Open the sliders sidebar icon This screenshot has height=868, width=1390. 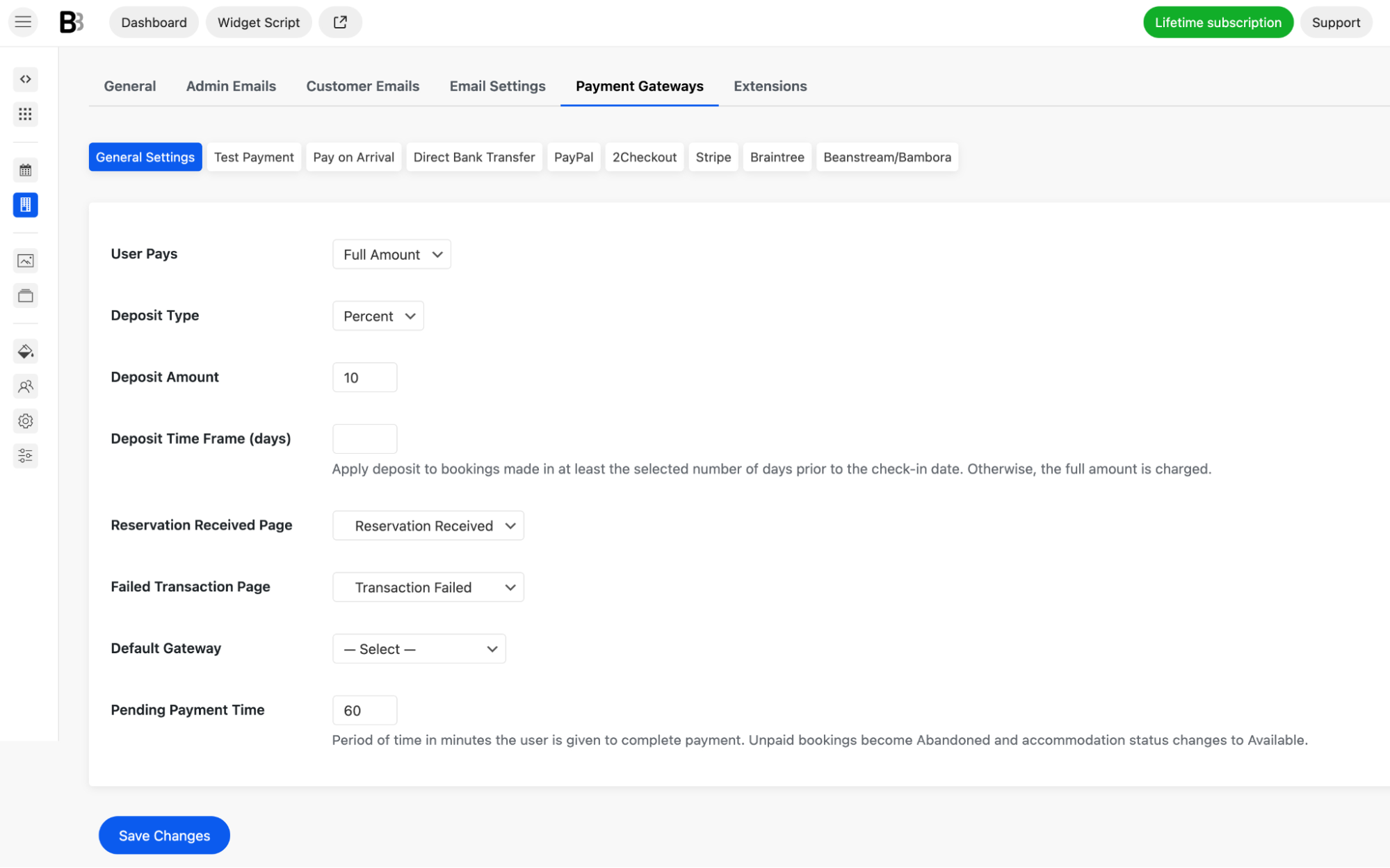[26, 456]
